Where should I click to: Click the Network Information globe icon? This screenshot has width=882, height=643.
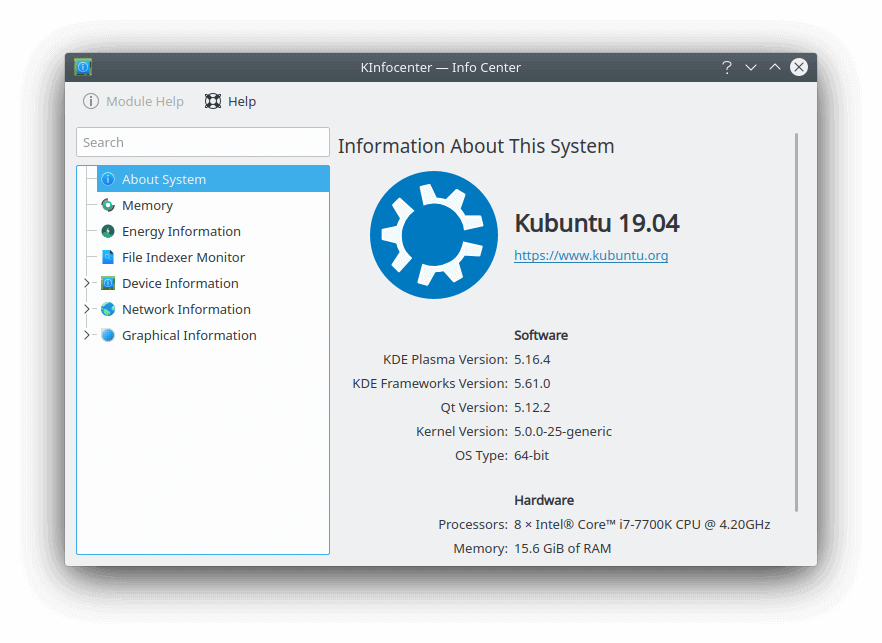108,309
